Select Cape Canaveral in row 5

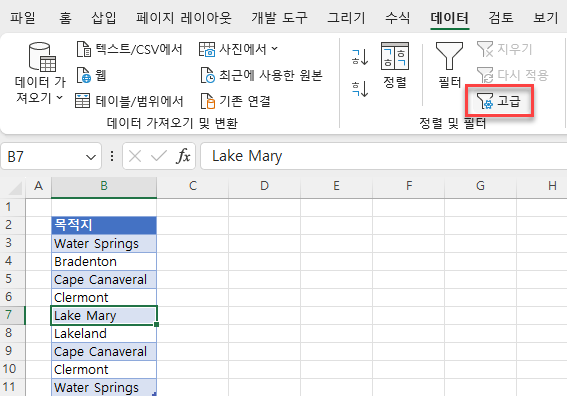[x=104, y=279]
